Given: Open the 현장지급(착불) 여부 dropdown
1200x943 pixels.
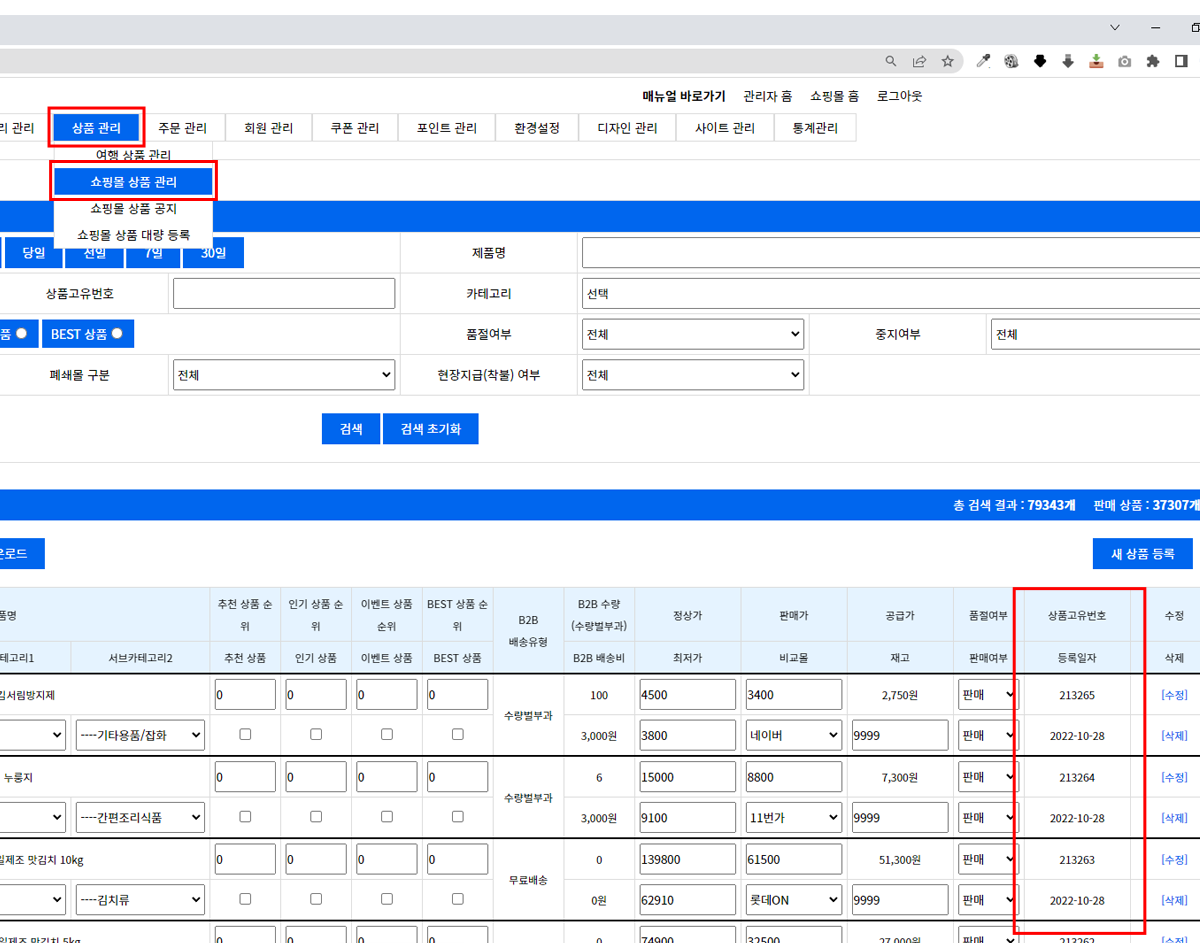Looking at the screenshot, I should pos(693,375).
